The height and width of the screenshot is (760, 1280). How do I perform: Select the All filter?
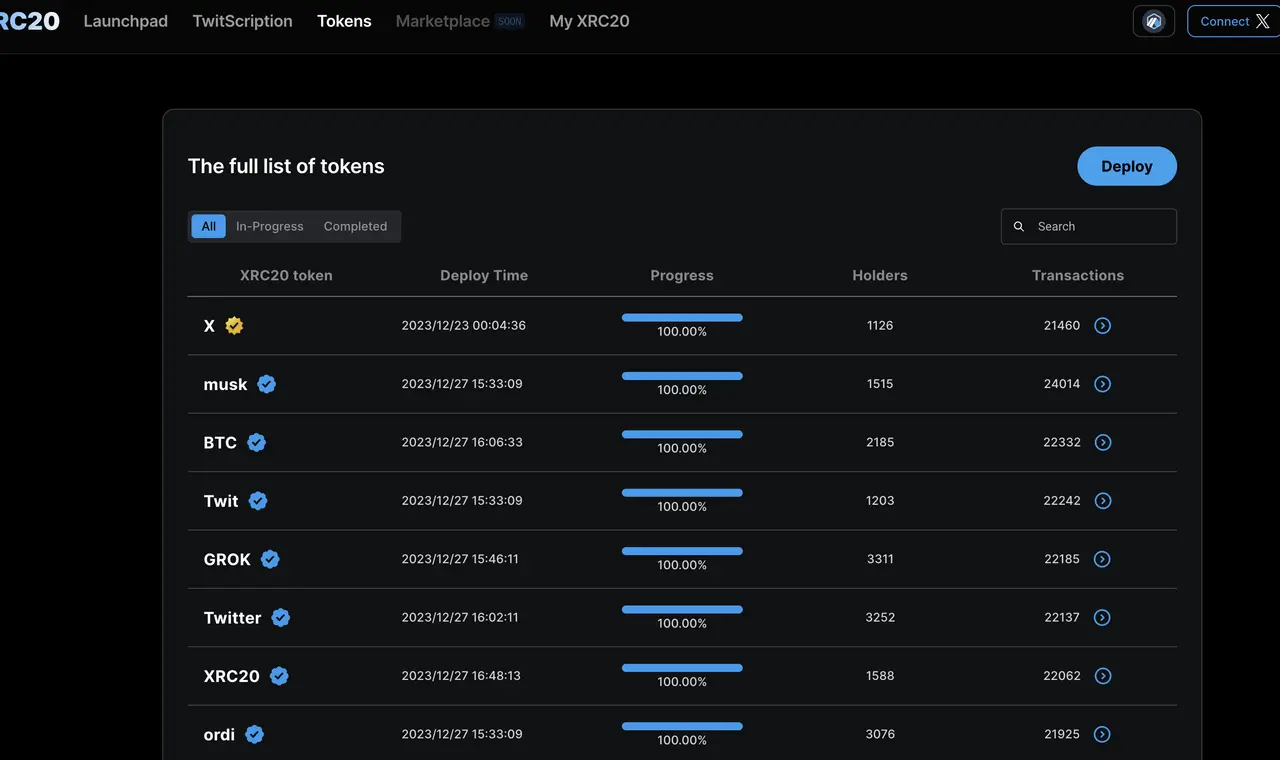[x=208, y=226]
